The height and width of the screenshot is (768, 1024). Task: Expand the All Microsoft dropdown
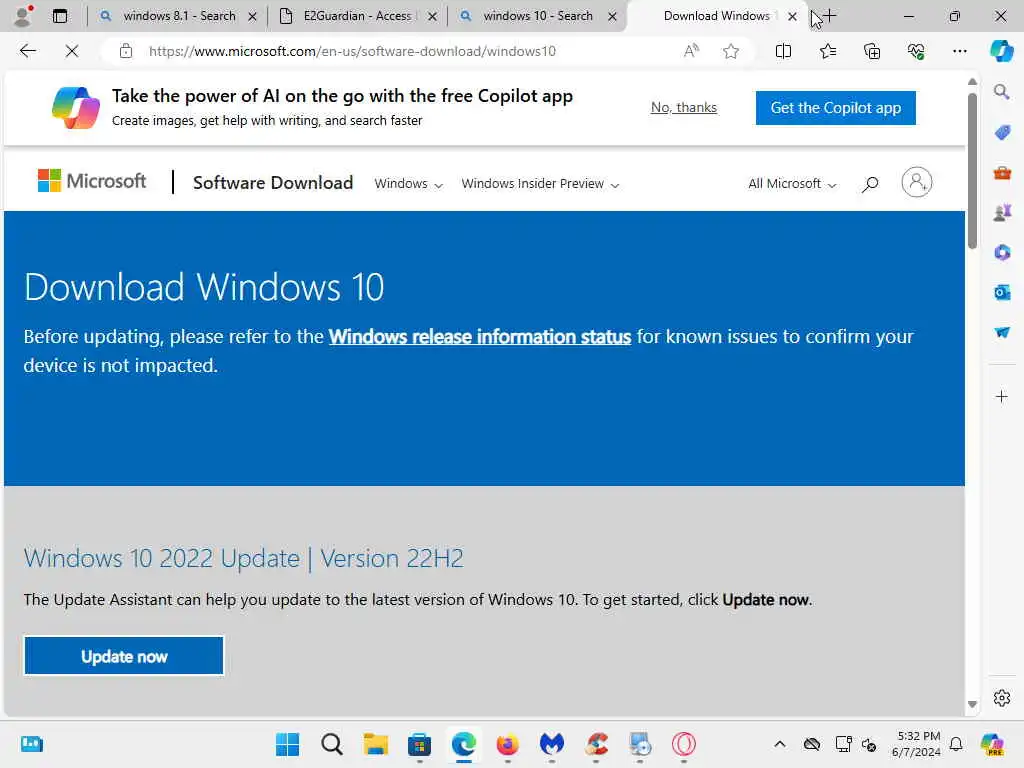[792, 184]
